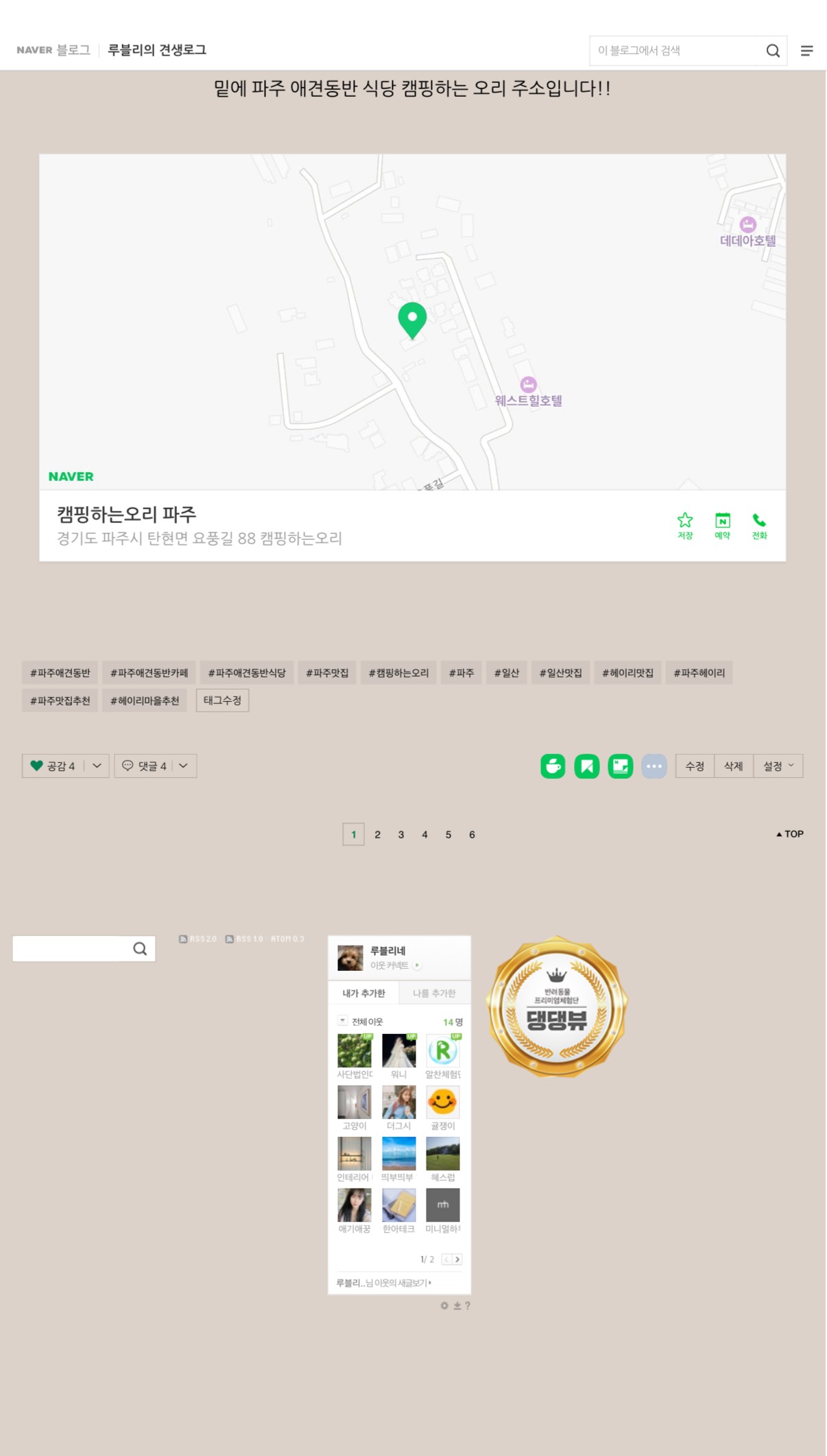Call via the 전화 phone icon
The image size is (827, 1456).
(x=759, y=526)
